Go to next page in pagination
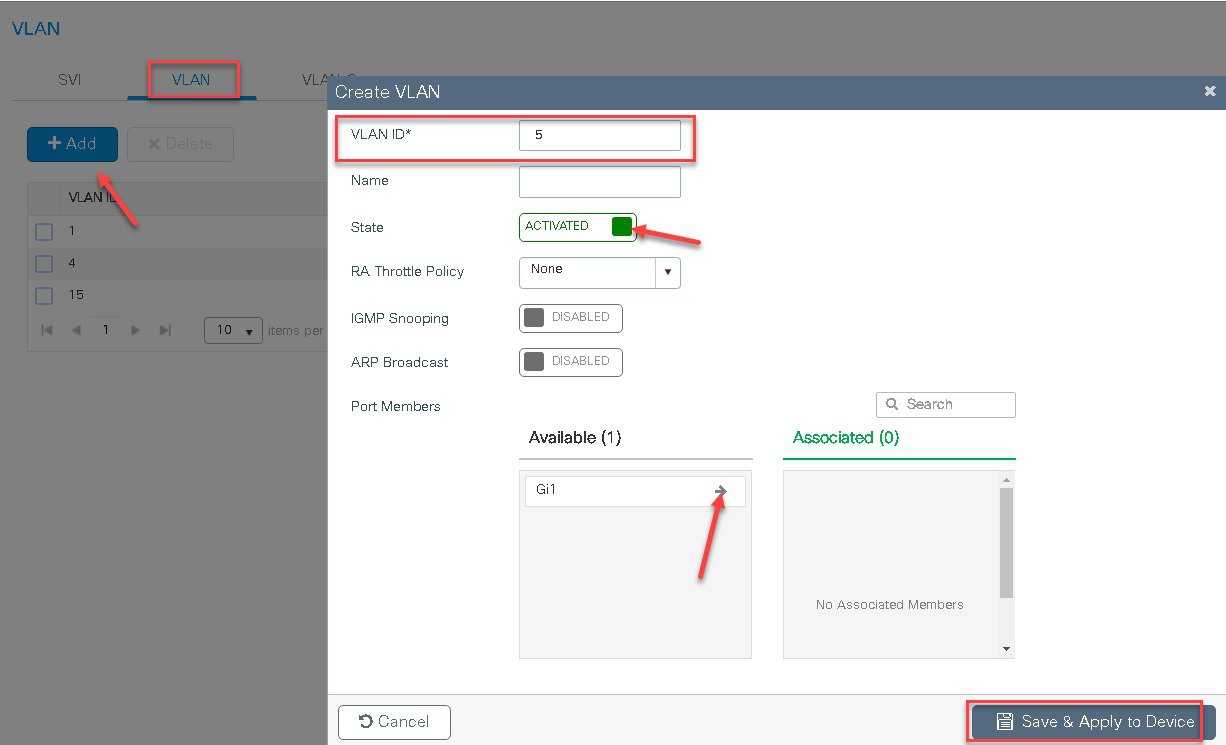 136,330
